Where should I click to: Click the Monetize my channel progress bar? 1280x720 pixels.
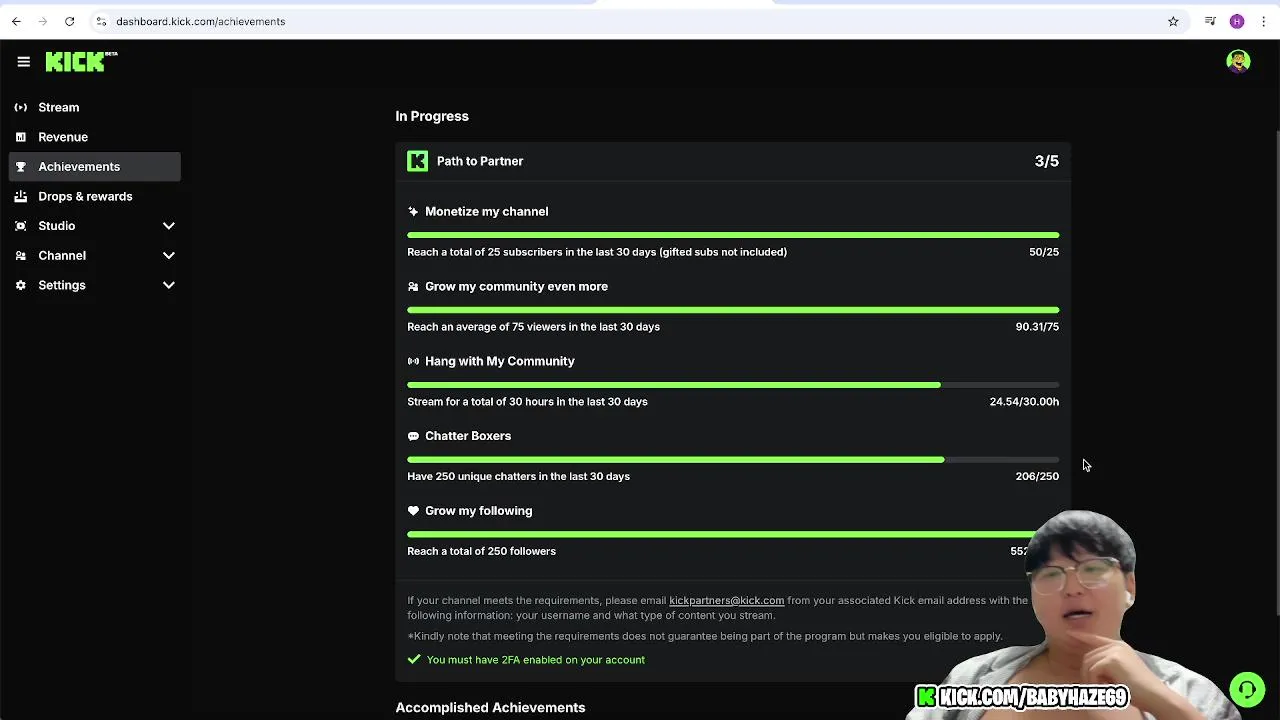tap(733, 235)
